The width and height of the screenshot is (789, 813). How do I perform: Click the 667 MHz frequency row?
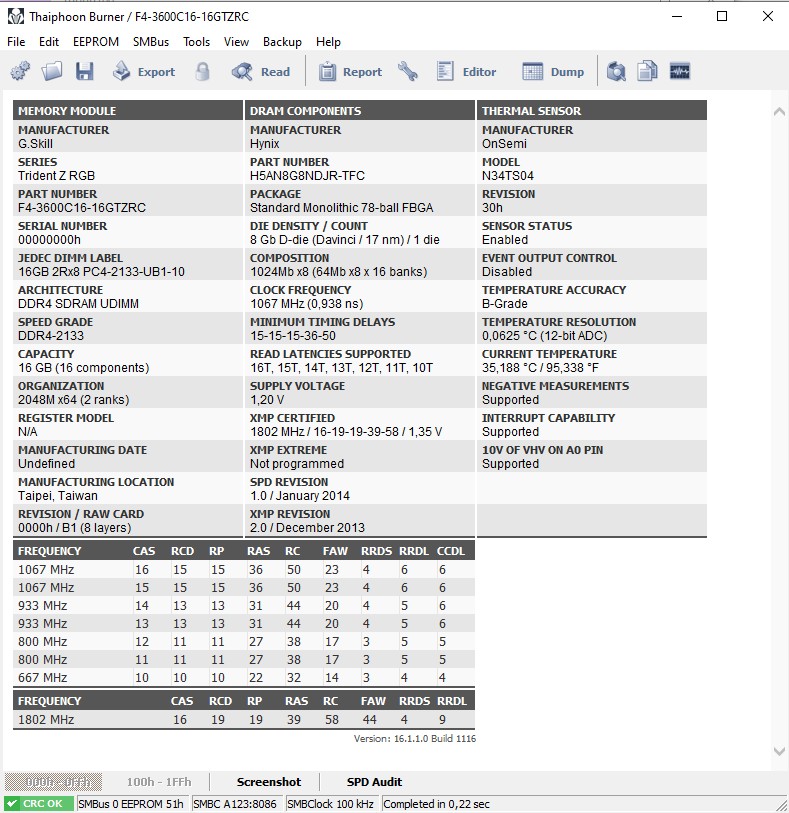coord(244,678)
